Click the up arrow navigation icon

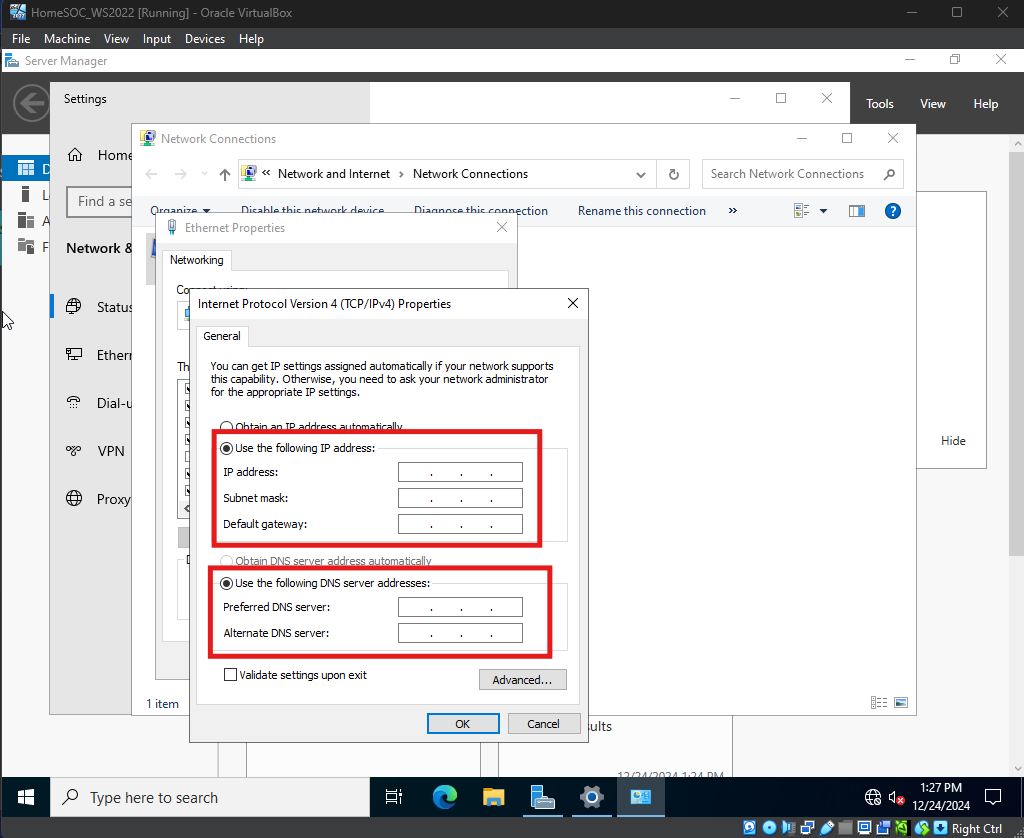pos(224,174)
